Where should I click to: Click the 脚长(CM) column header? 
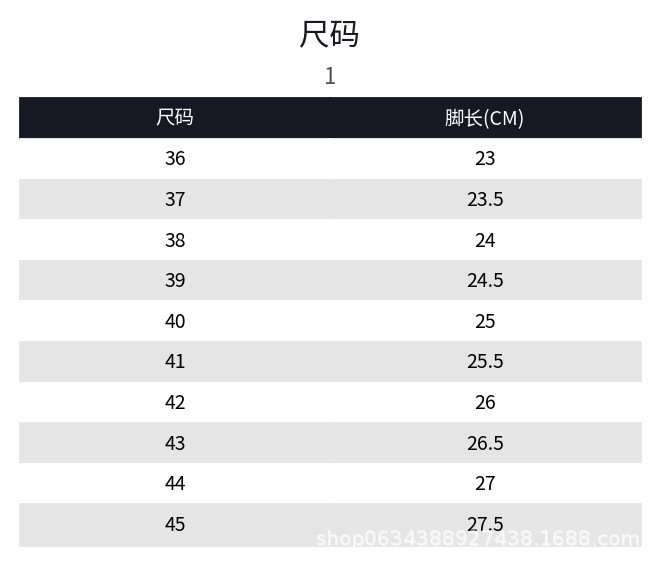(485, 117)
